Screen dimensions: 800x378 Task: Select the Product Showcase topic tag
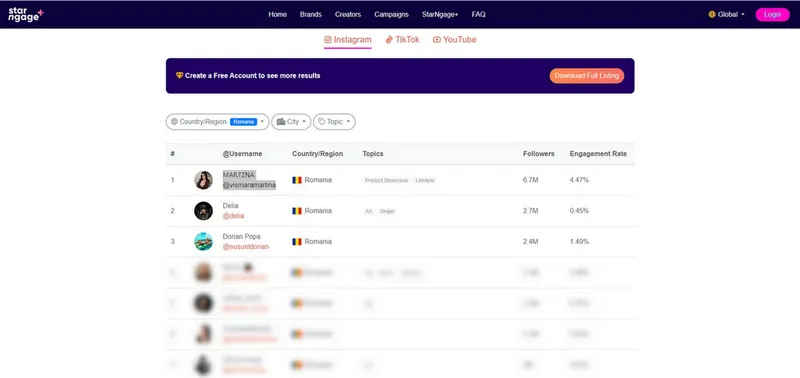click(386, 181)
